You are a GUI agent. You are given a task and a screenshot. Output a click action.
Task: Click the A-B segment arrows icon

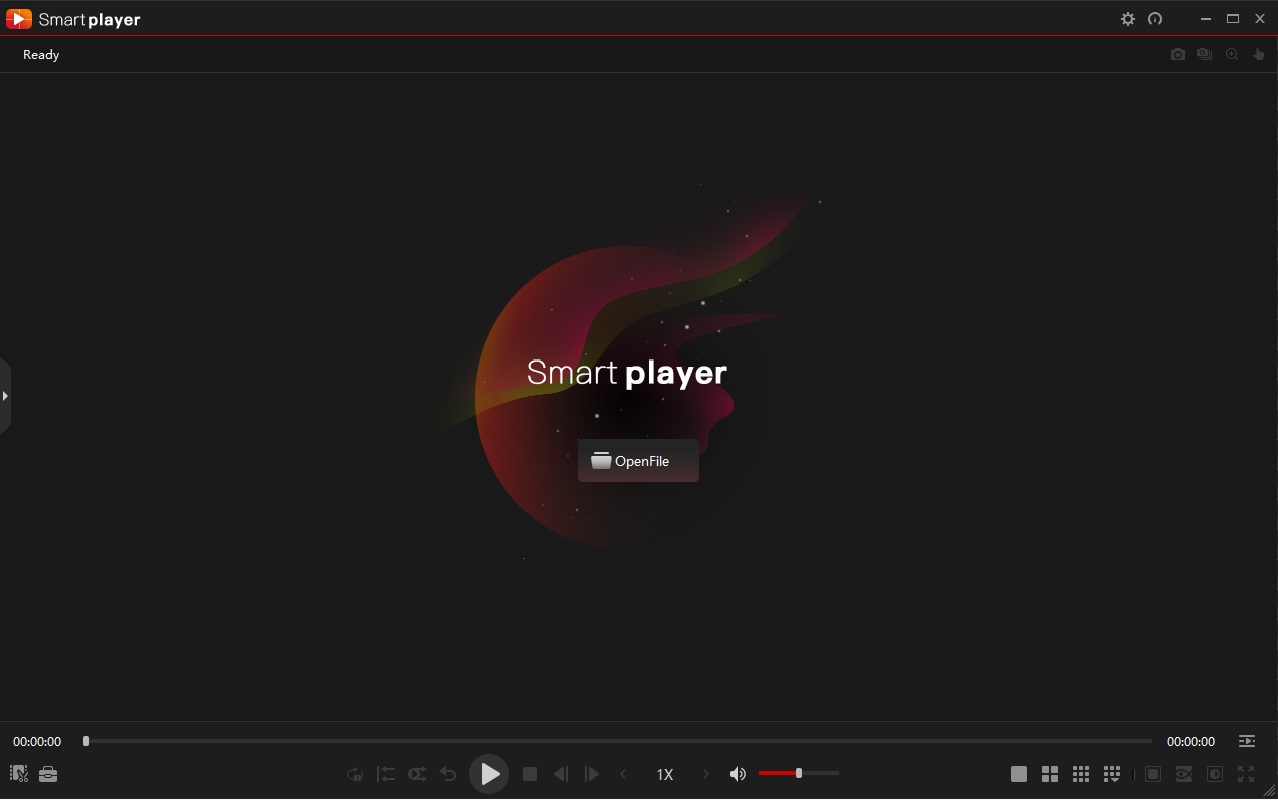click(x=386, y=774)
